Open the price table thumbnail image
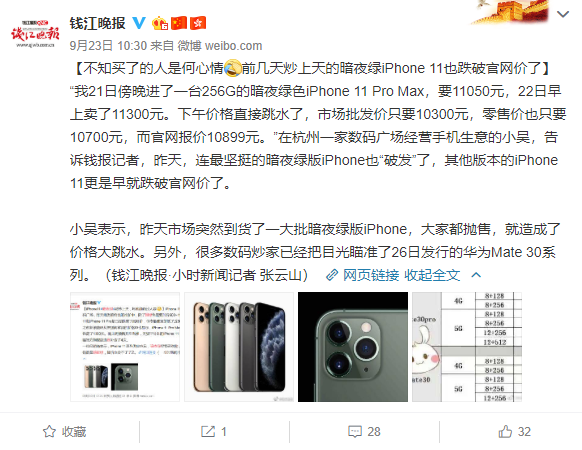582x450 pixels. click(467, 347)
